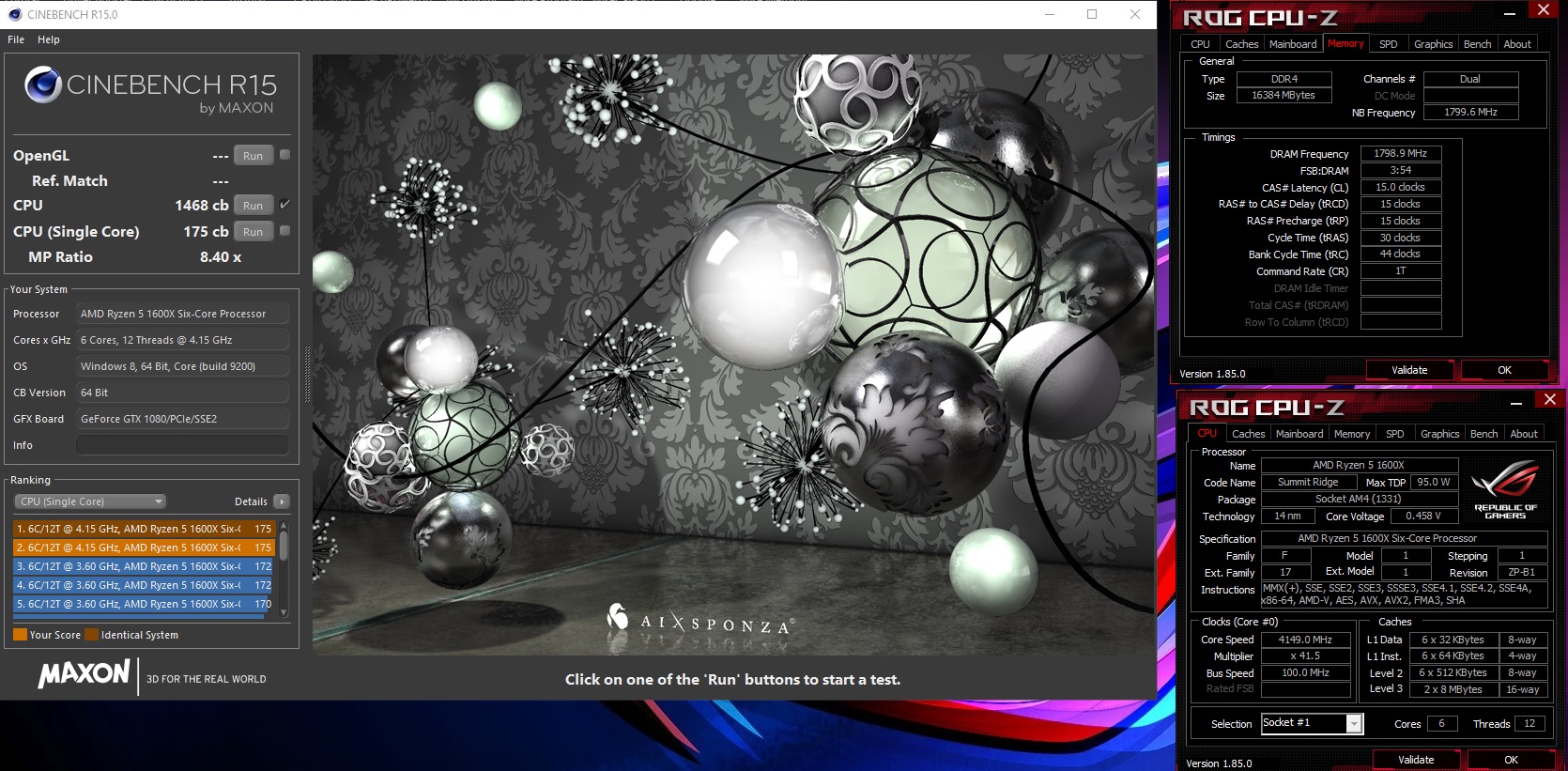
Task: Toggle the CPU (Single Core) test checkbox
Action: point(284,230)
